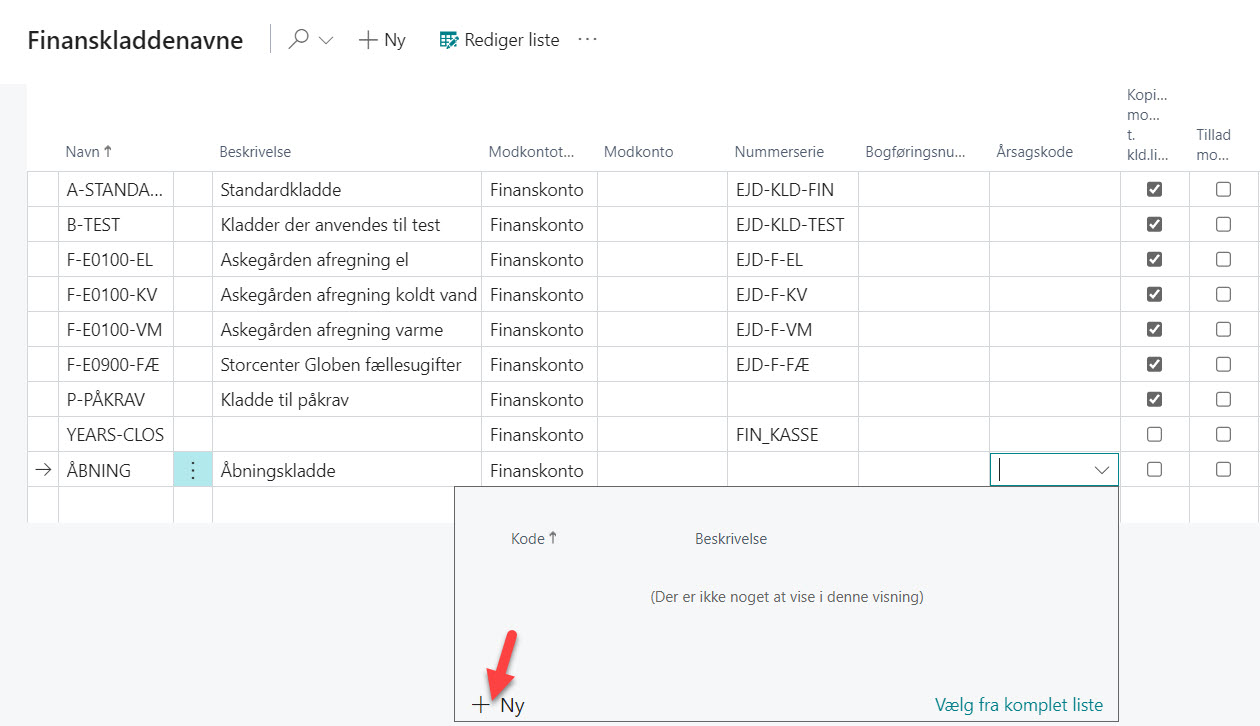Sort by the Navn column header
This screenshot has height=726, width=1260.
(83, 152)
